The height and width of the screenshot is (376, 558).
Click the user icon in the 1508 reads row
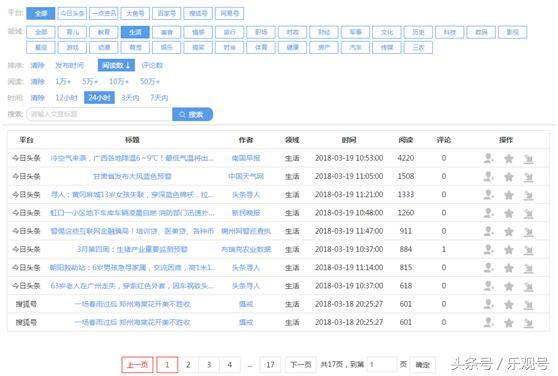point(489,176)
